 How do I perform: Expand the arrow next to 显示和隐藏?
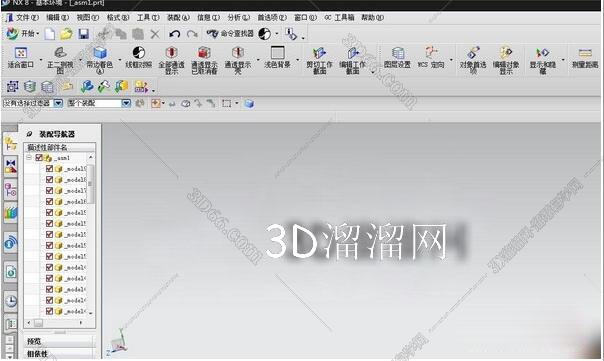pos(563,60)
